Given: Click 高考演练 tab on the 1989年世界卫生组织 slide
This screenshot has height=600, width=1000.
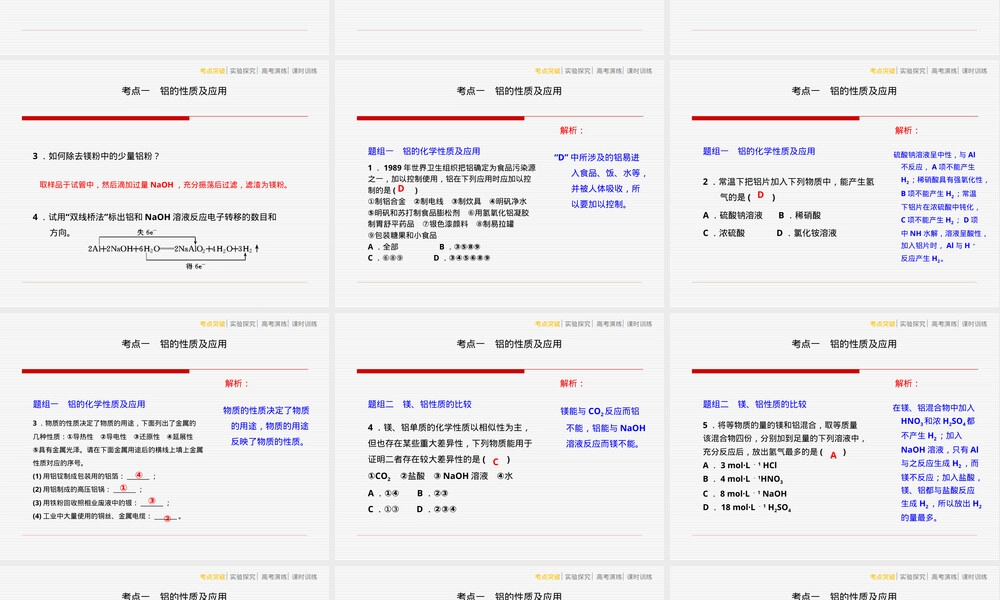Looking at the screenshot, I should coord(609,71).
